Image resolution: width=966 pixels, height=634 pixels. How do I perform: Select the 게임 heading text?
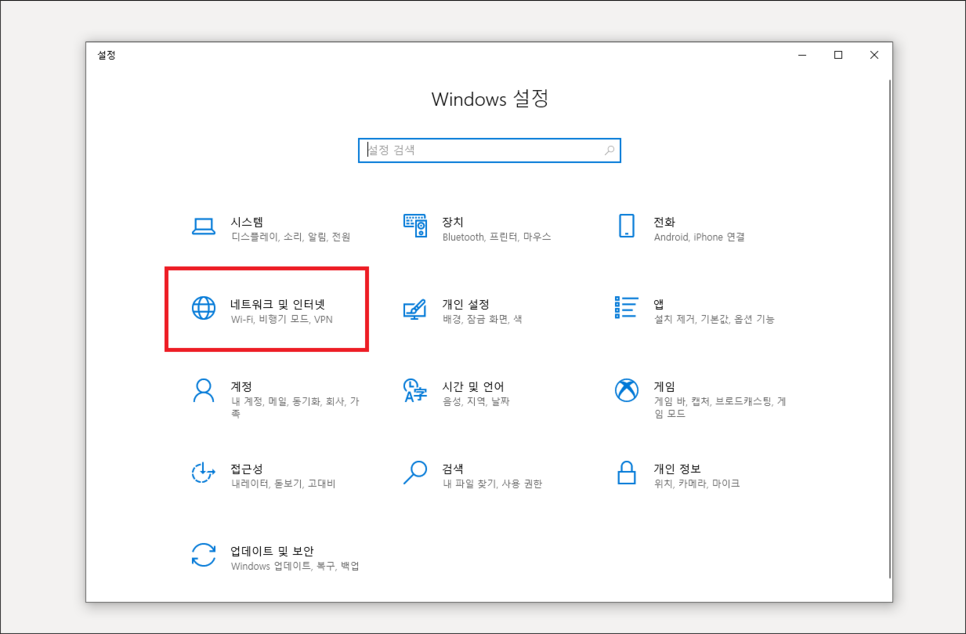pyautogui.click(x=664, y=386)
